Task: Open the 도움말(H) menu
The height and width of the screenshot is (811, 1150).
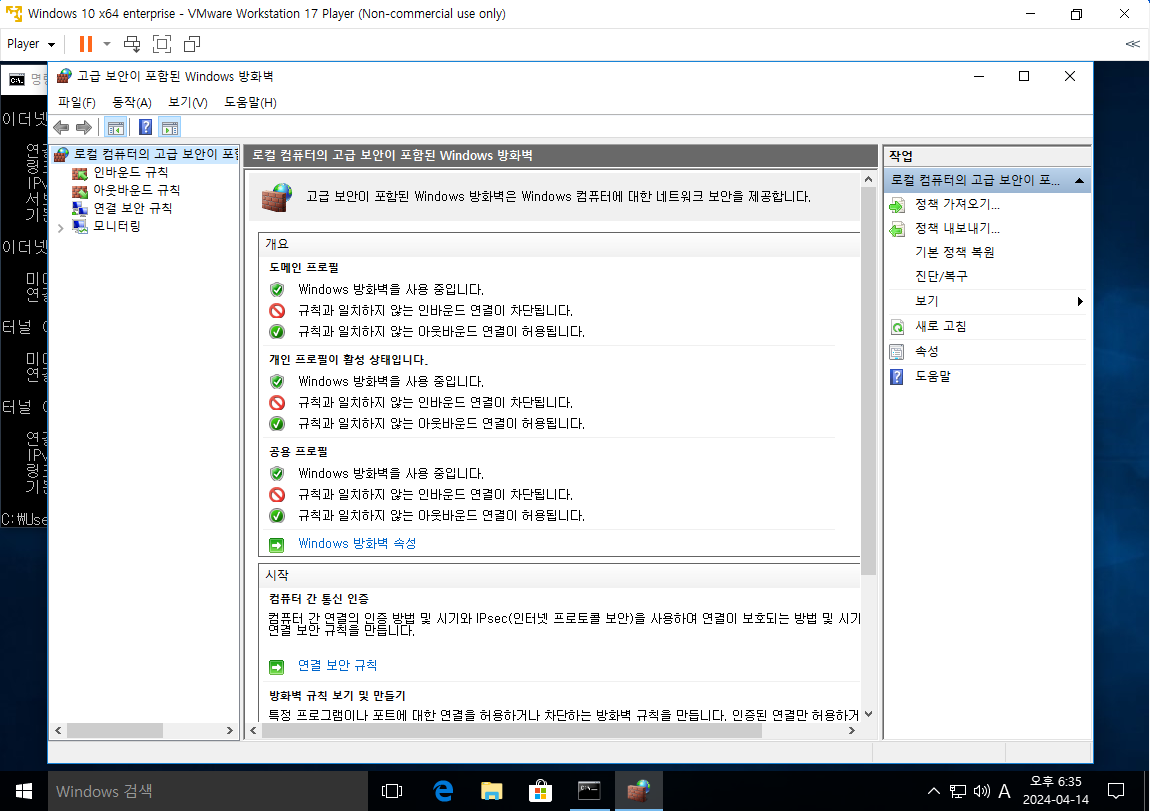Action: 250,103
